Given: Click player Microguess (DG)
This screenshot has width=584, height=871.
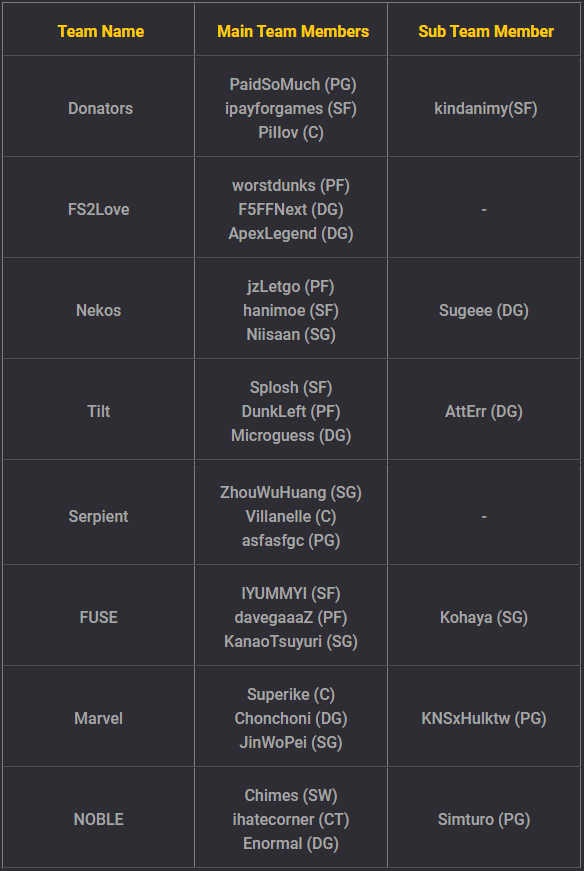Looking at the screenshot, I should point(291,436).
